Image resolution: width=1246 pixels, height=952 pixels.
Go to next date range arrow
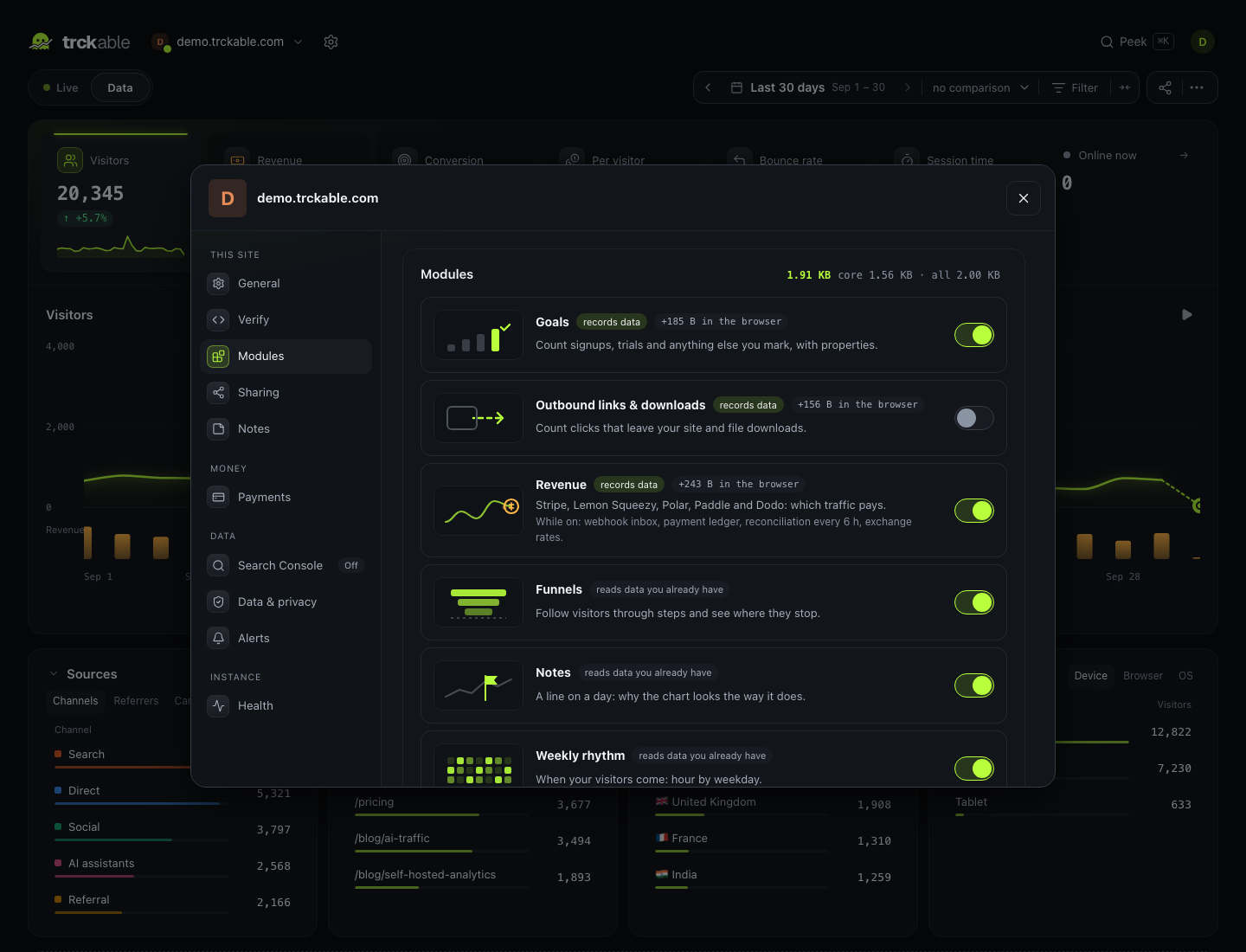pyautogui.click(x=907, y=87)
